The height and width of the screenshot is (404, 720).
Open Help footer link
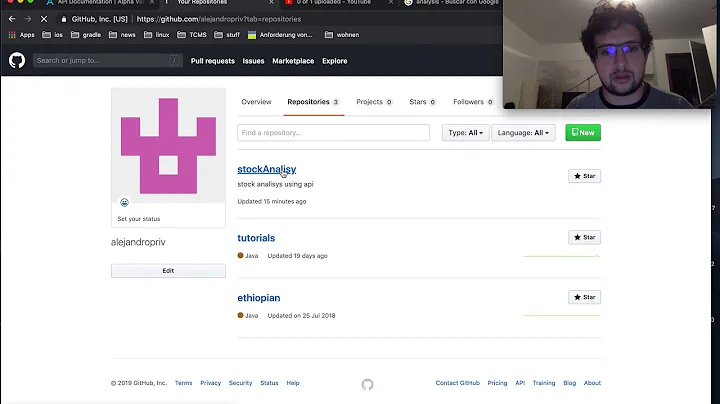point(293,383)
